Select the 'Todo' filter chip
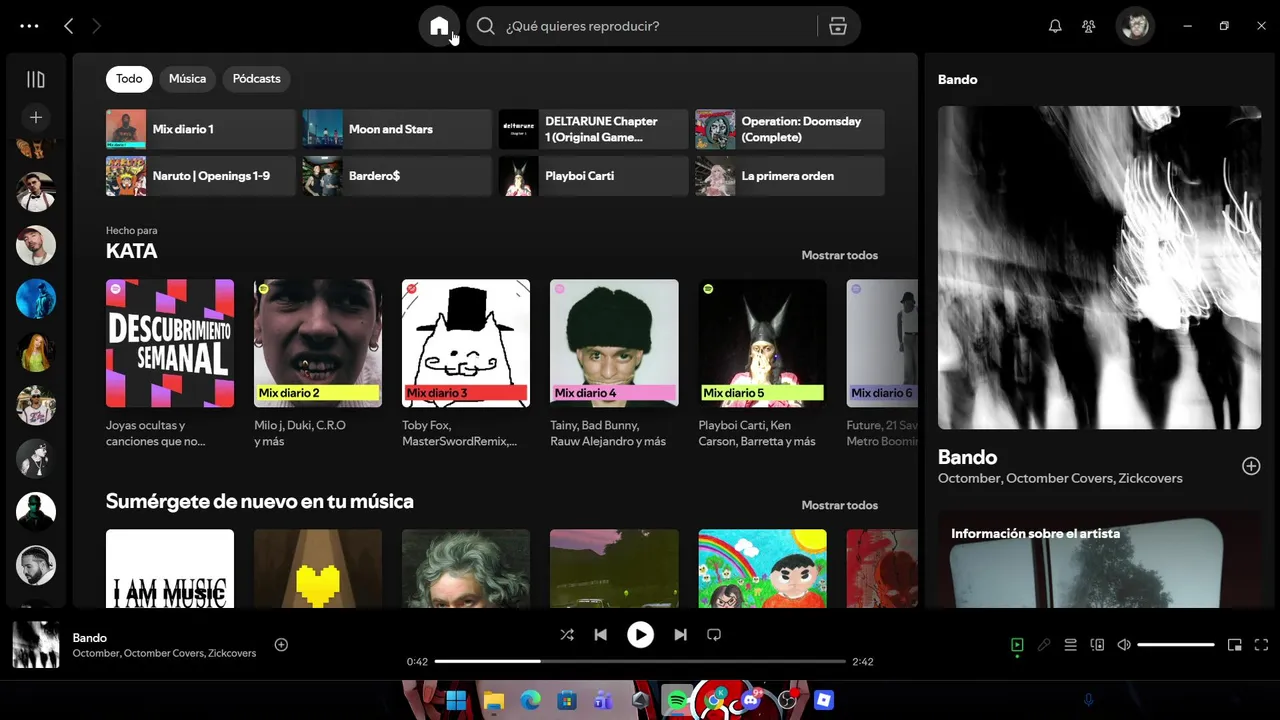Screen dimensions: 1280x720 (x=129, y=79)
